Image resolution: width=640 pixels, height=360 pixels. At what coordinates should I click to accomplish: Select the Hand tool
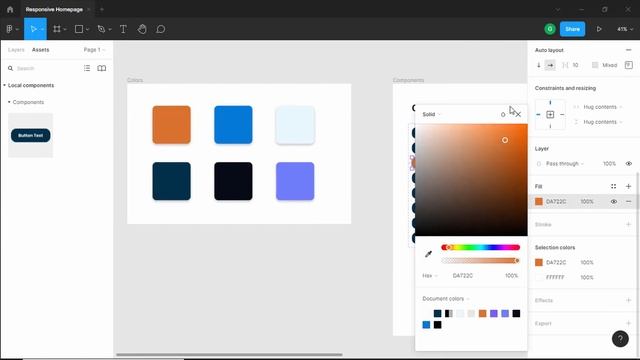[142, 29]
